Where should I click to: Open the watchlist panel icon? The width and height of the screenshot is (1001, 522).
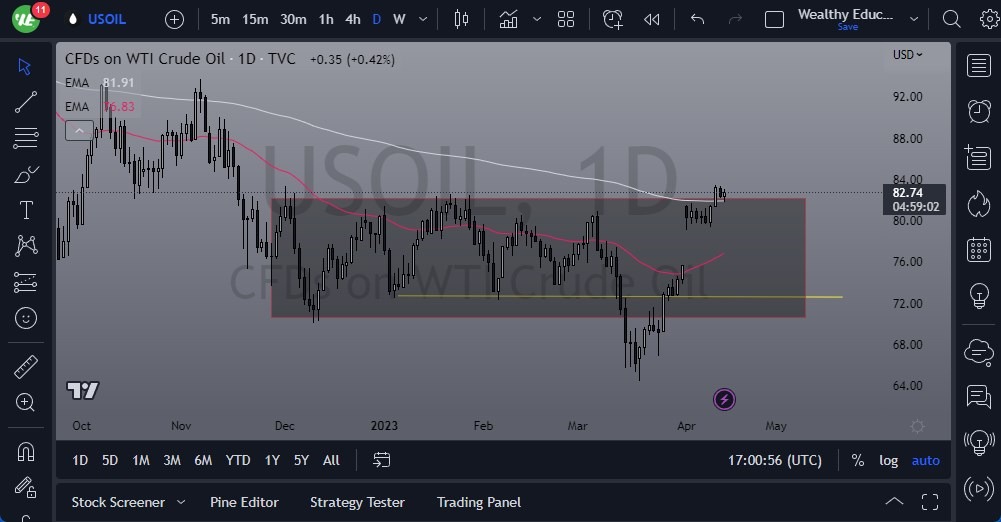(979, 66)
